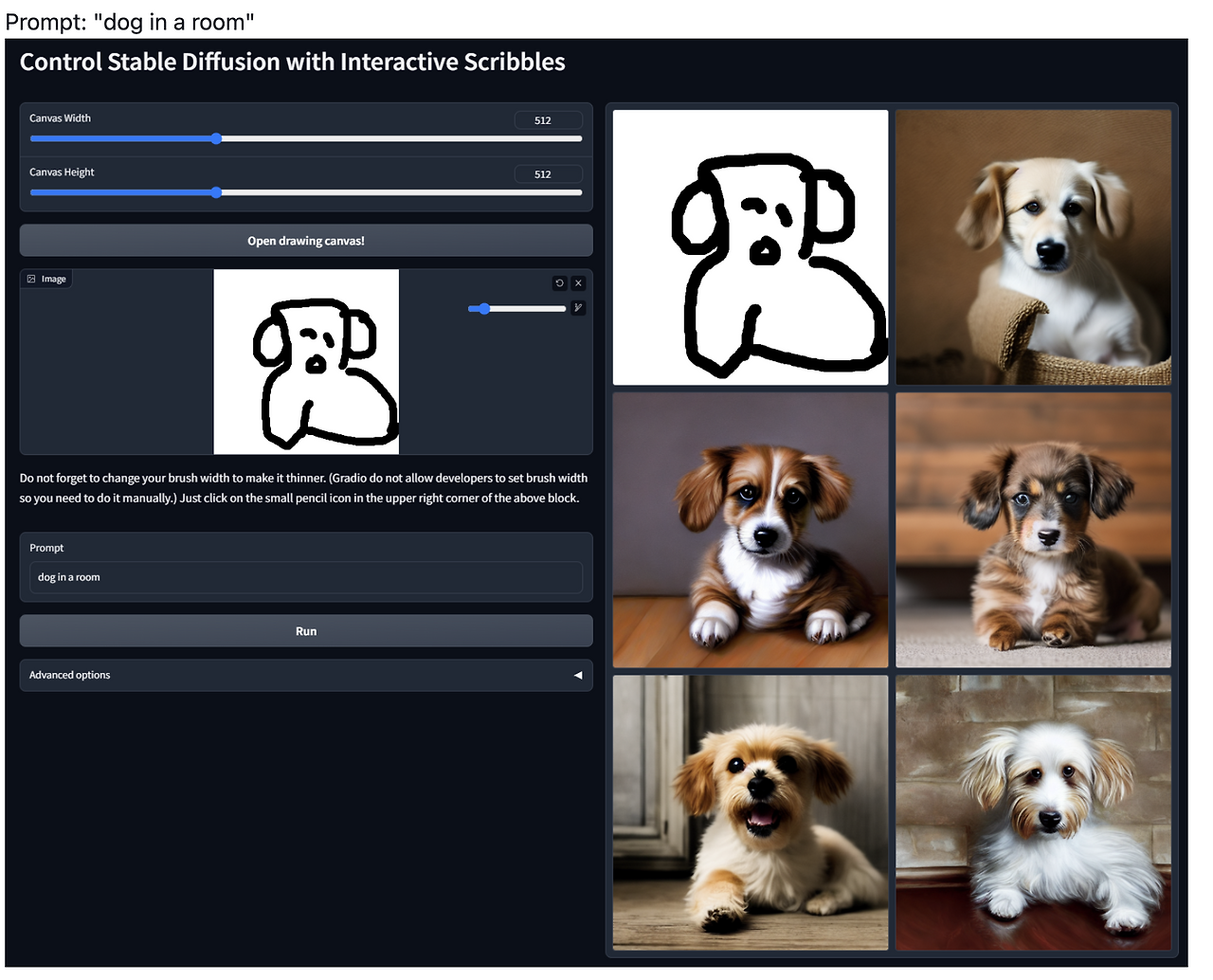The width and height of the screenshot is (1213, 980).
Task: Click the Do not forget brush width note
Action: click(x=304, y=488)
